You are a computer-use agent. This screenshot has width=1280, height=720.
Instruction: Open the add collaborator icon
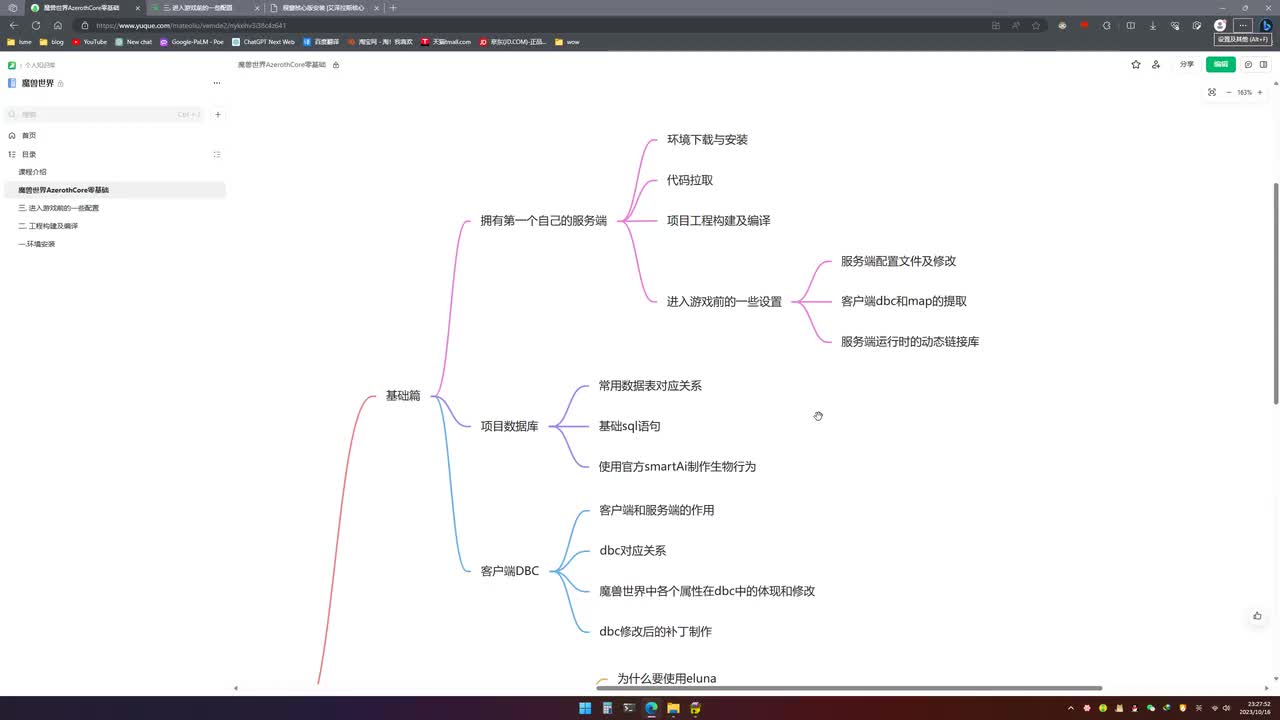click(1156, 64)
